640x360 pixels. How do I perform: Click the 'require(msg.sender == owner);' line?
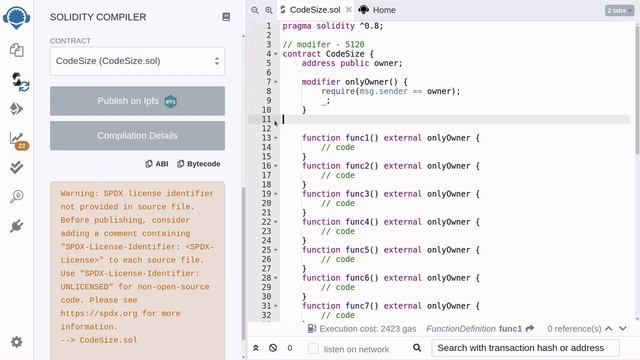[x=391, y=91]
